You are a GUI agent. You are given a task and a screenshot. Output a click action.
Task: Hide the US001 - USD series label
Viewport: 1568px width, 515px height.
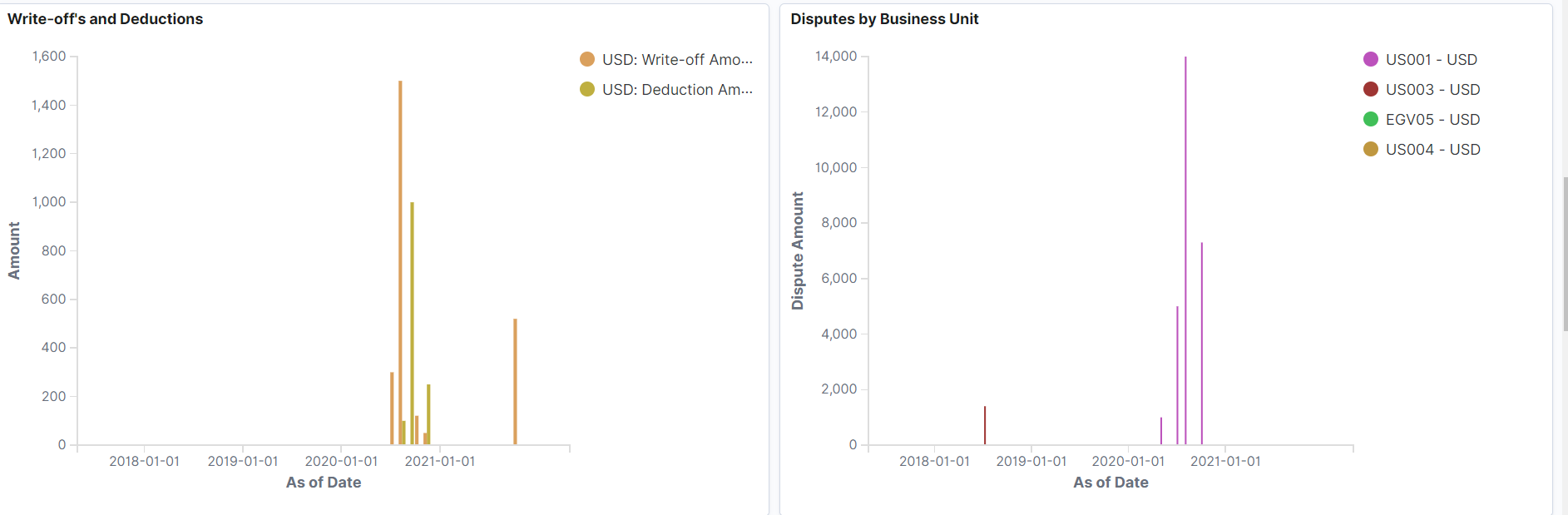1432,60
